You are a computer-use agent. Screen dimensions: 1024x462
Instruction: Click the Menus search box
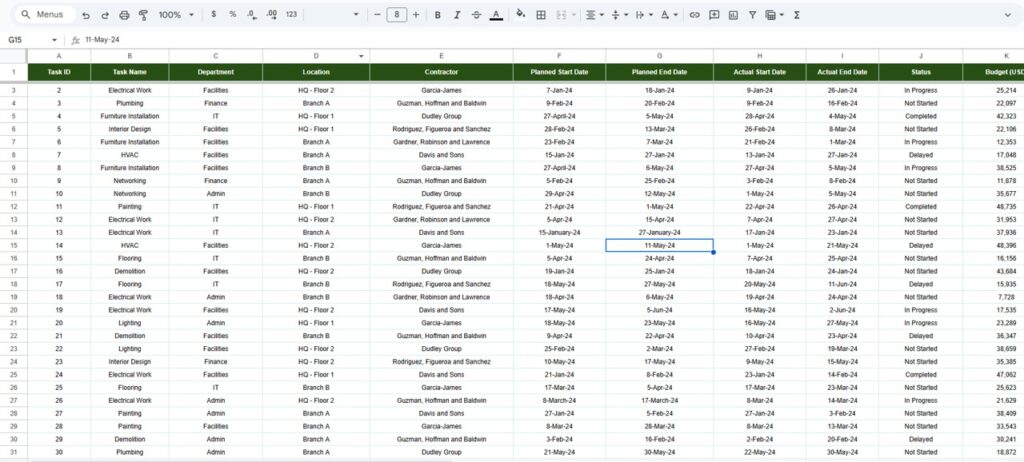click(x=44, y=14)
